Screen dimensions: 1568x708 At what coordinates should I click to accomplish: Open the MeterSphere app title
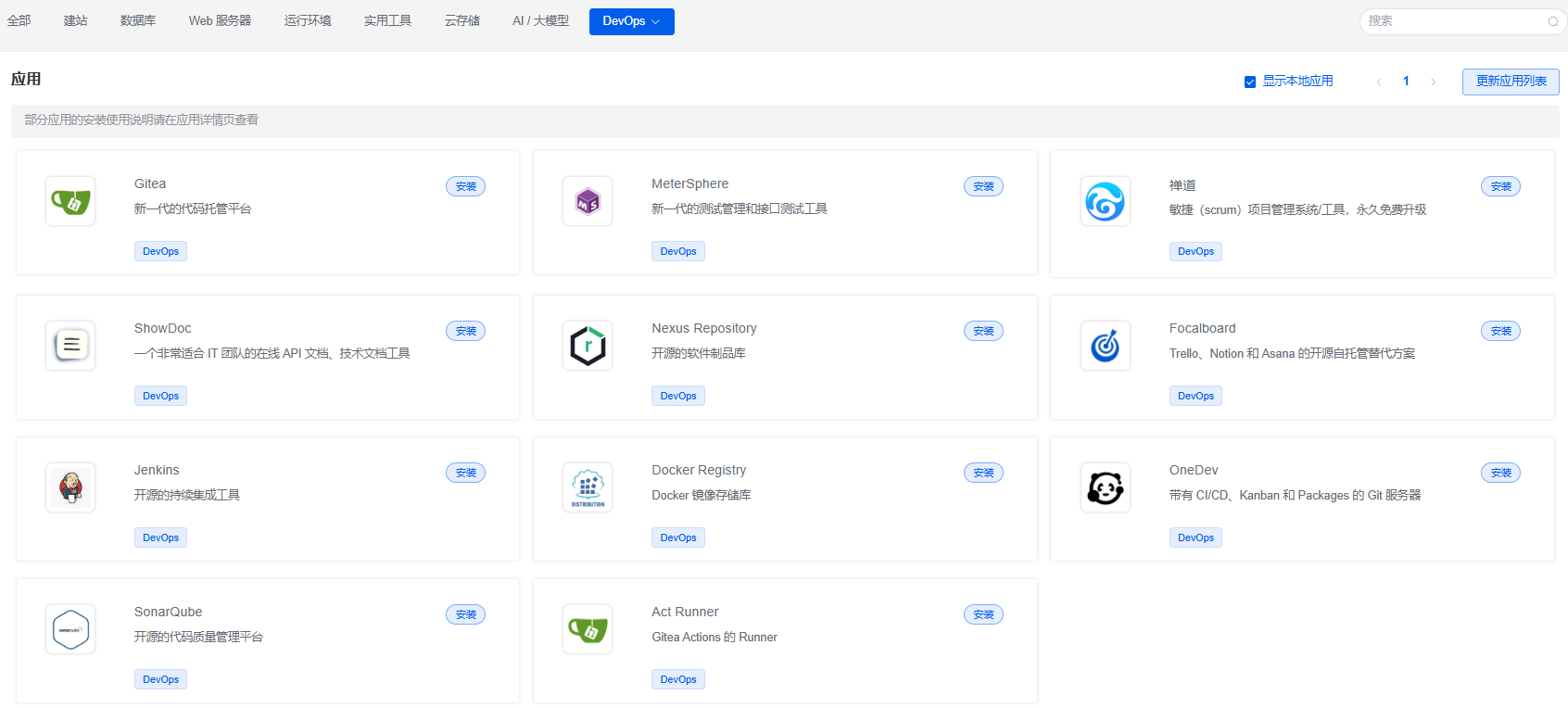tap(690, 183)
